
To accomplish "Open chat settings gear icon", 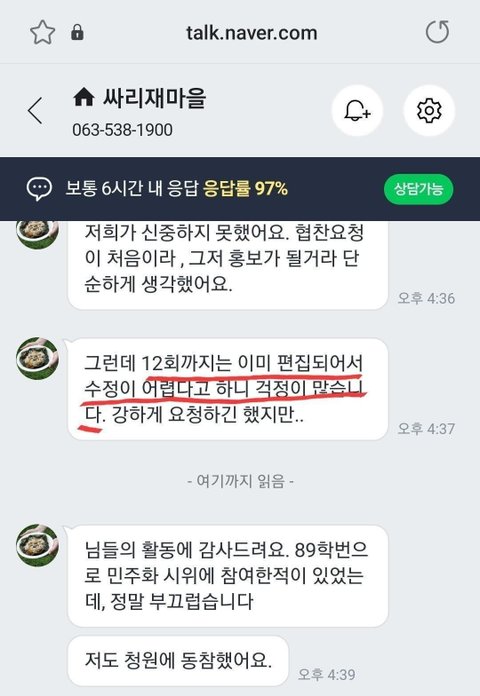I will click(429, 110).
